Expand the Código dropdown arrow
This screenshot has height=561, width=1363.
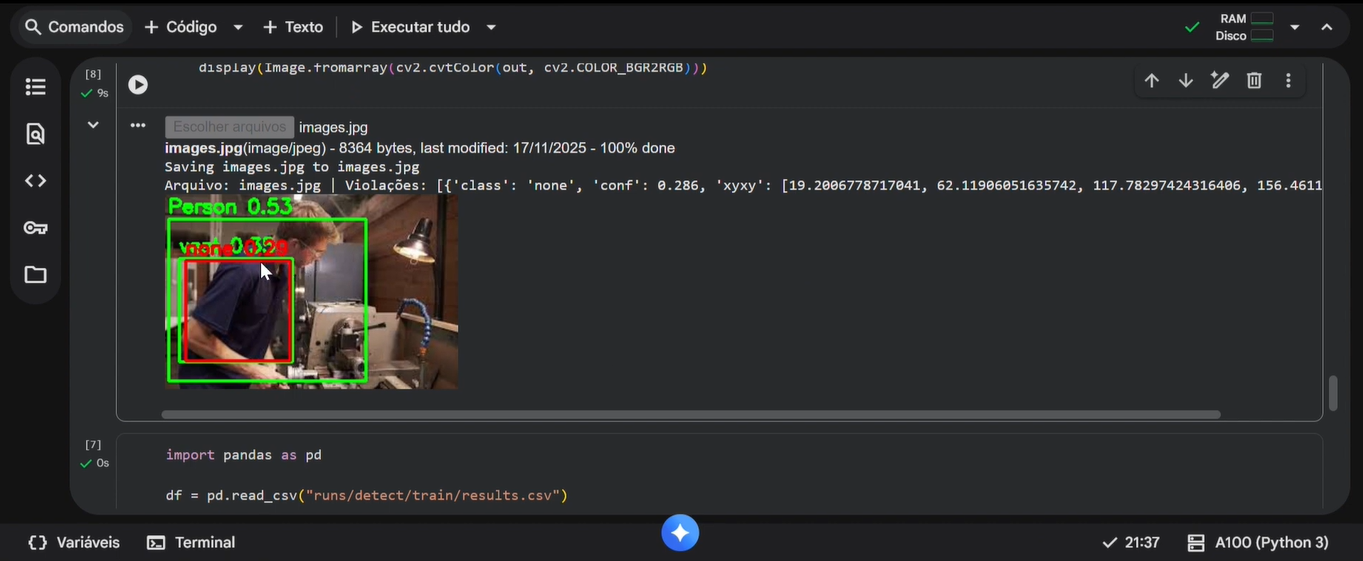pyautogui.click(x=238, y=28)
